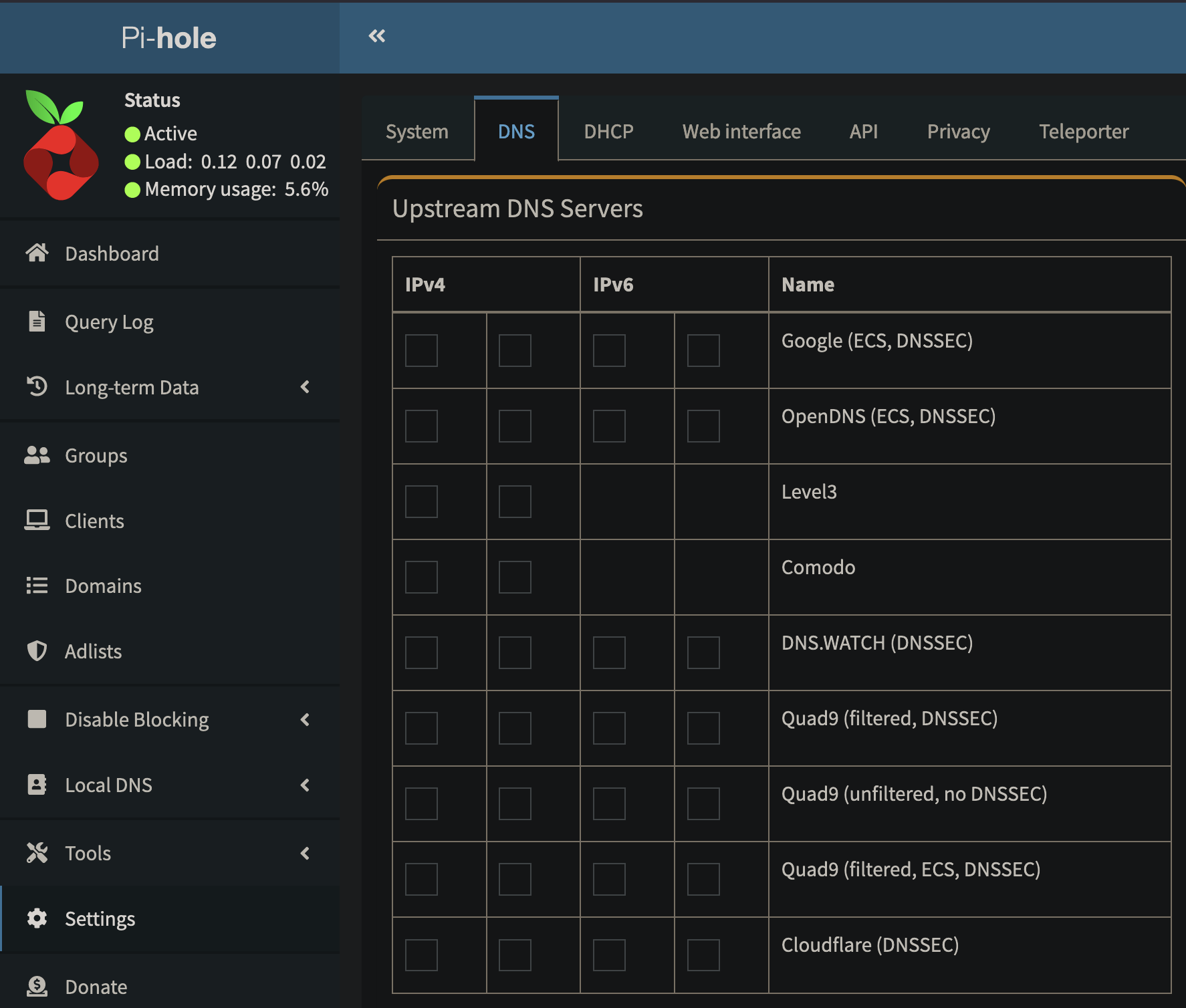Open the Web interface tab
This screenshot has height=1008, width=1186.
tap(741, 131)
